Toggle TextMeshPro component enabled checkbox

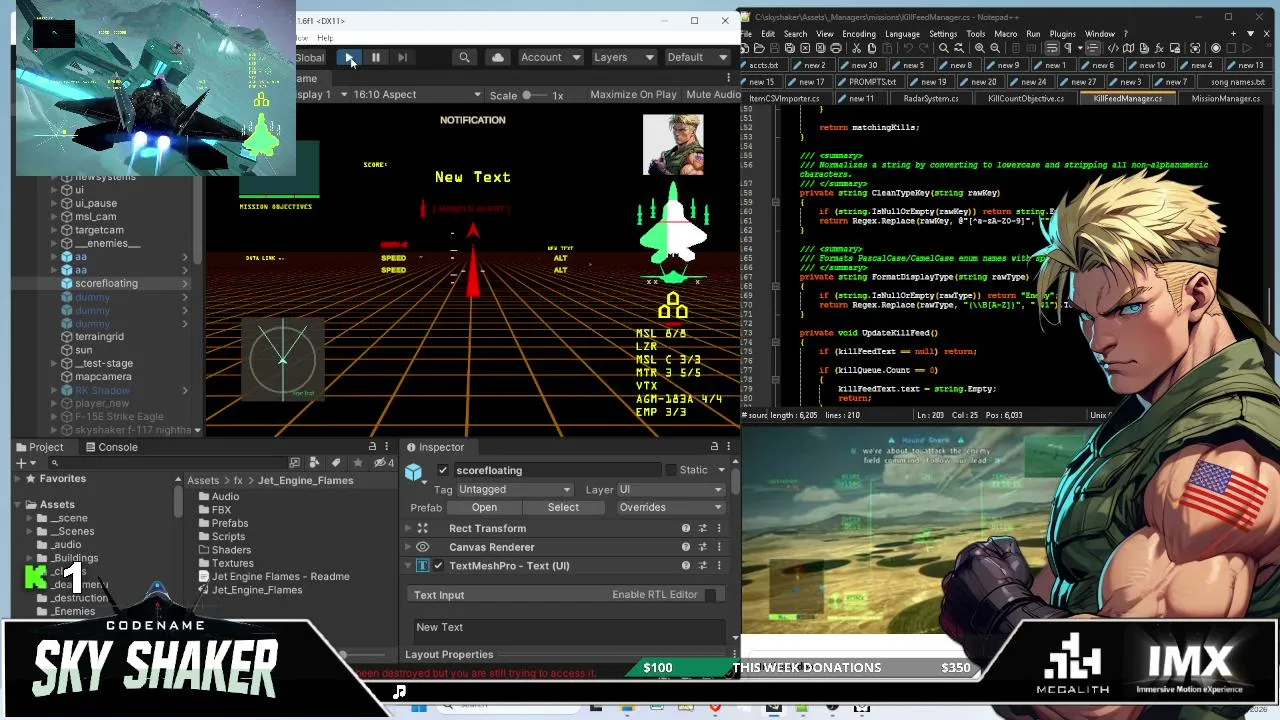[x=438, y=566]
